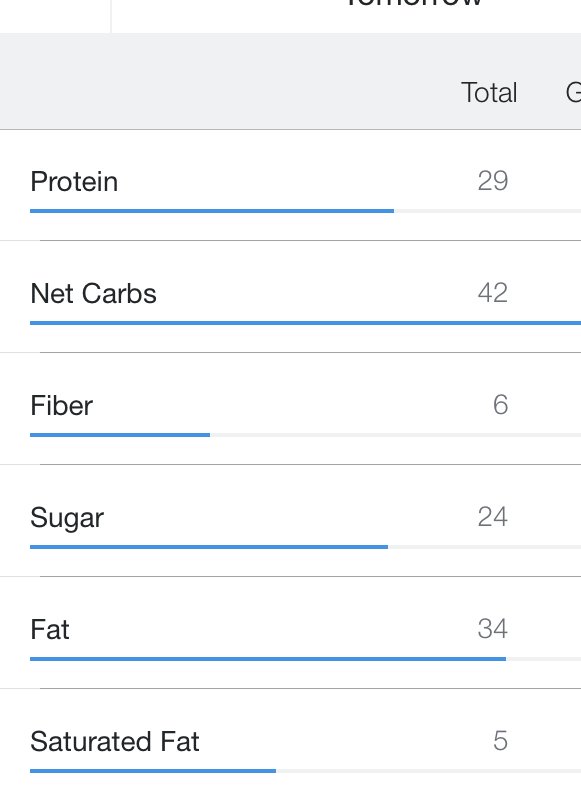Viewport: 581px width, 786px height.
Task: Select the Sugar total value 24
Action: click(x=493, y=517)
